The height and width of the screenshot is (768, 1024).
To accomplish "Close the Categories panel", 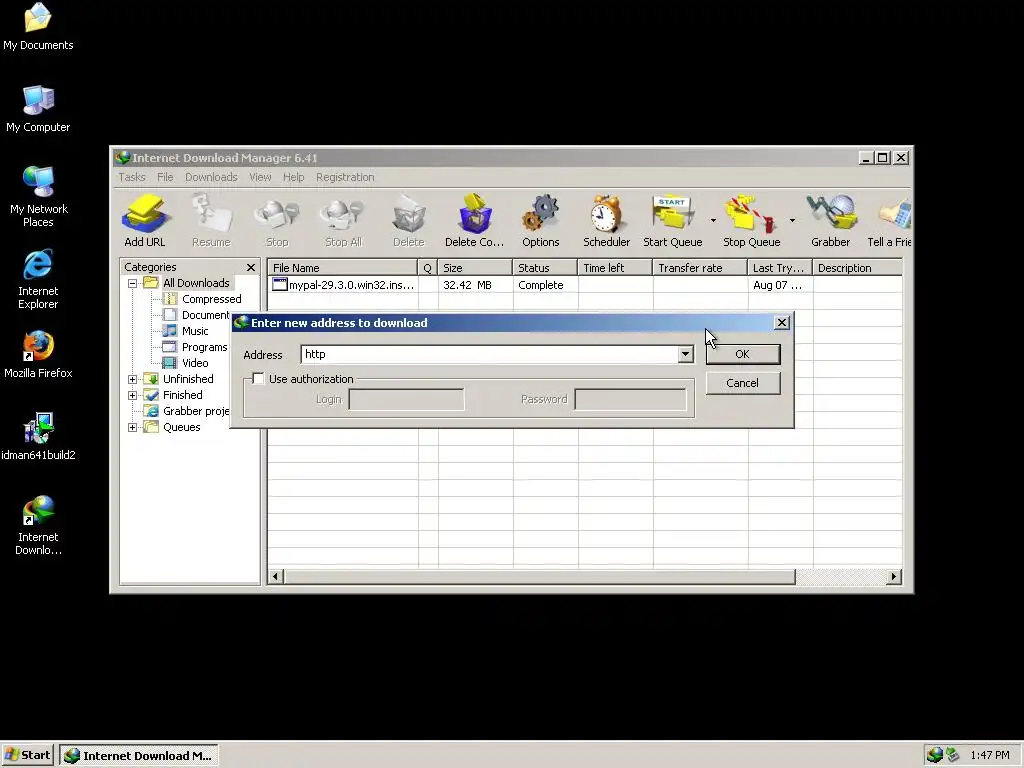I will 251,268.
